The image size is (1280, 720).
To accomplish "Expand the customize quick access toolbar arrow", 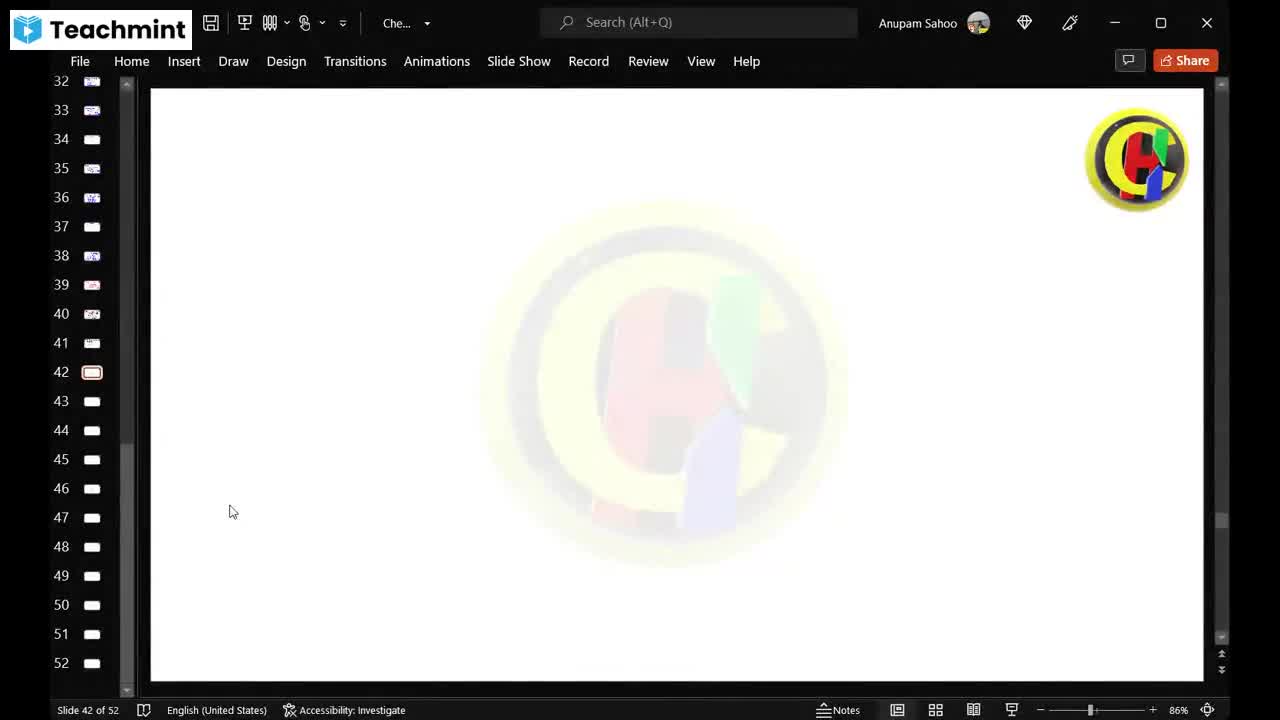I will coord(343,23).
